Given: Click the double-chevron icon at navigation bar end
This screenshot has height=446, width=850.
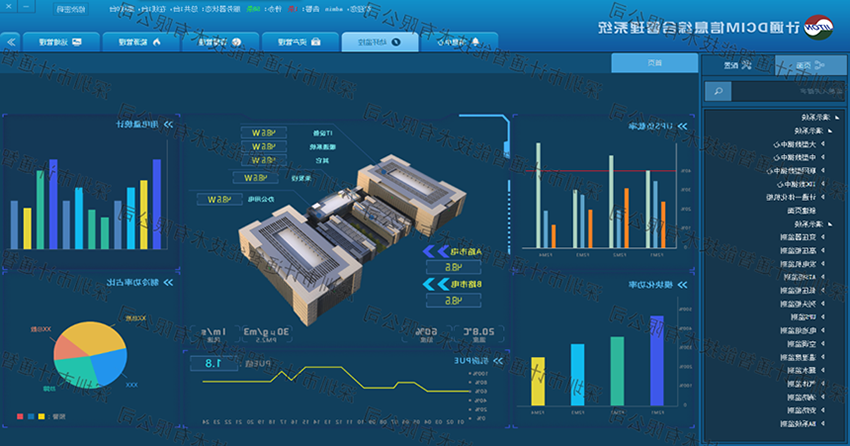Looking at the screenshot, I should (11, 43).
